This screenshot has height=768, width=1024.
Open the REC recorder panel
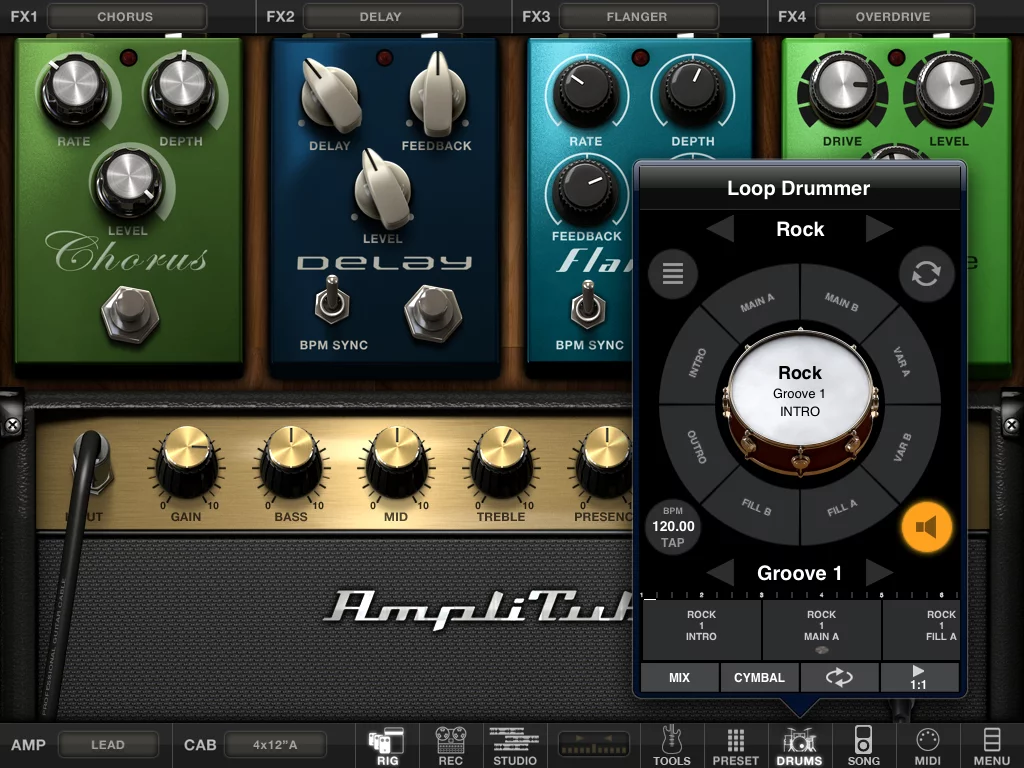450,746
